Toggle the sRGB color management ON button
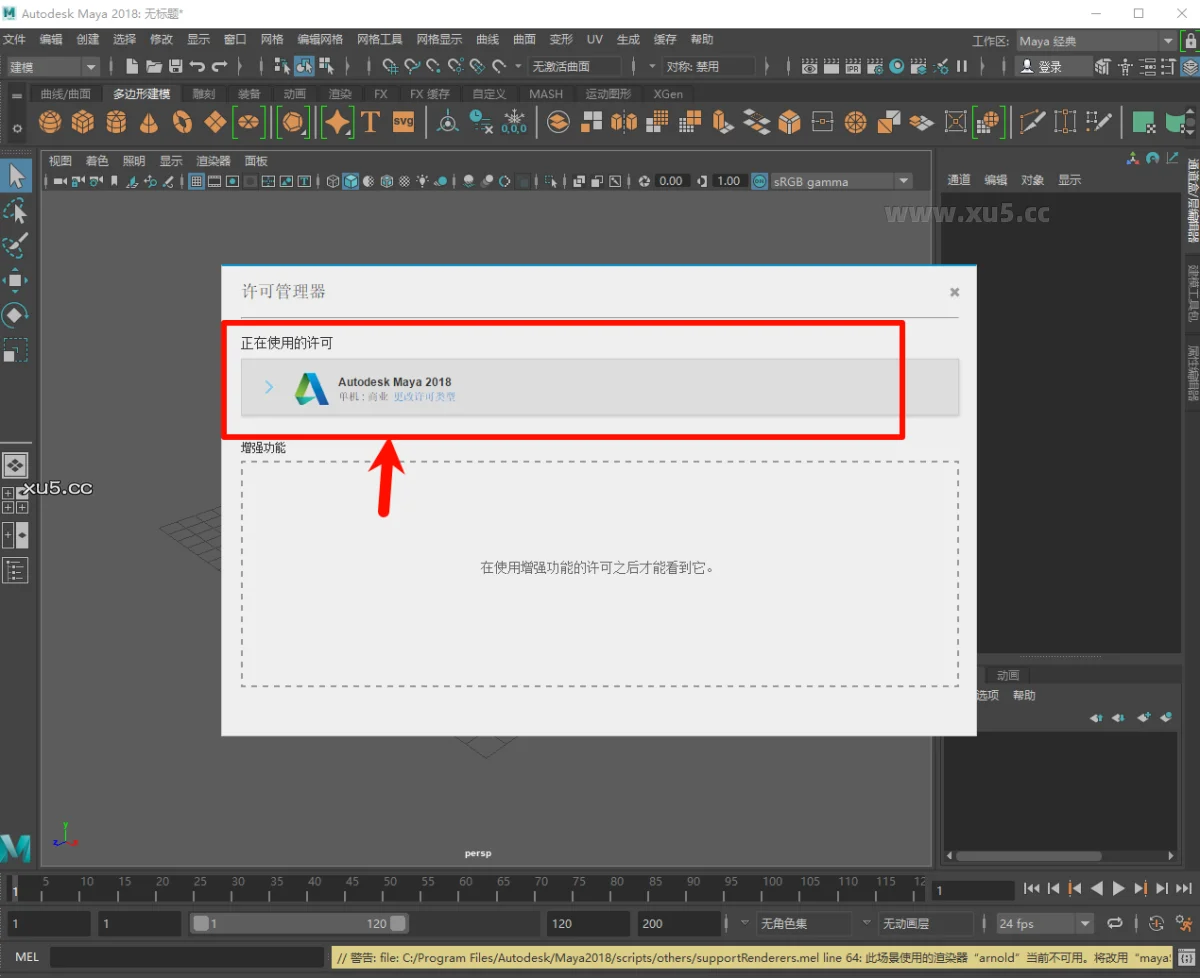 [x=760, y=182]
